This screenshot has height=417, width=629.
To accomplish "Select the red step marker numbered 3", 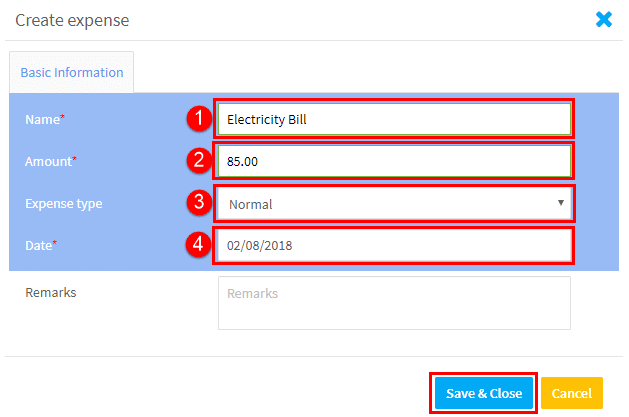I will (199, 202).
